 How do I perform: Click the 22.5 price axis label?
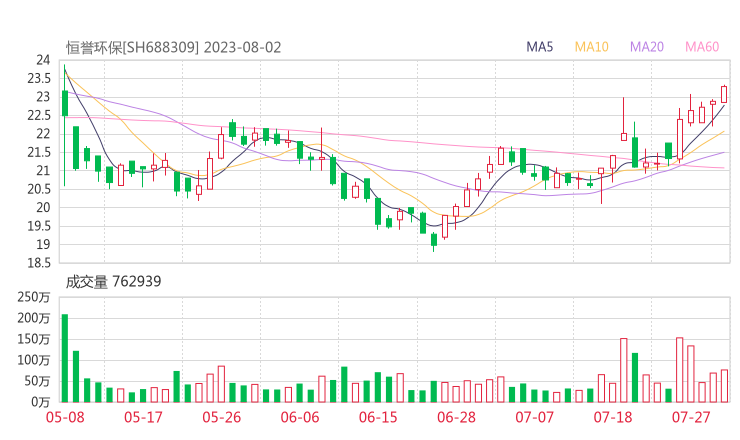(39, 115)
